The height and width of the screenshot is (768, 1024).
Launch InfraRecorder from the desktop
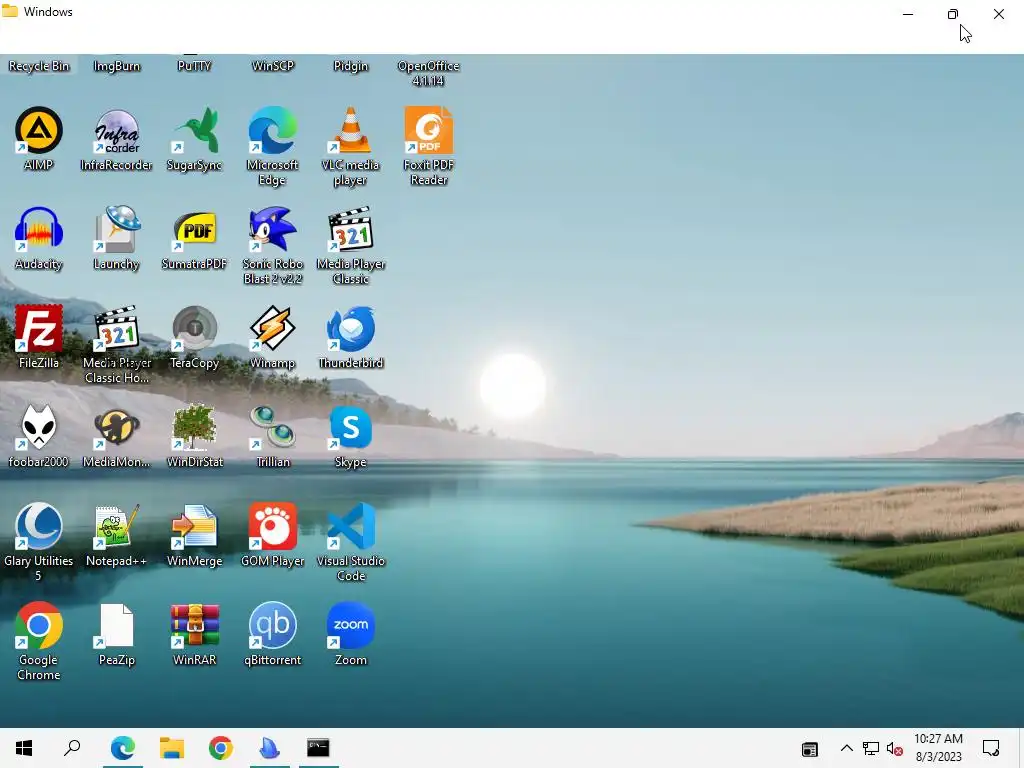(116, 139)
